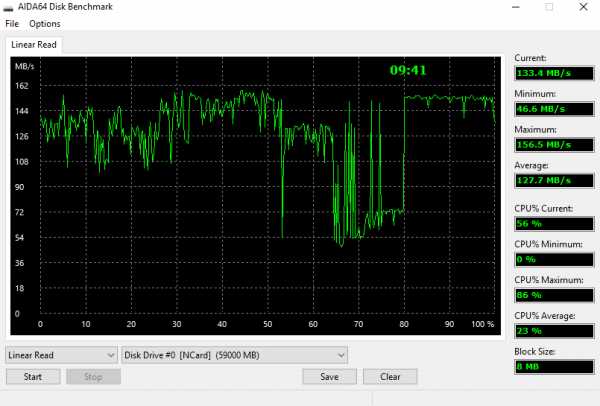Screen dimensions: 600x406
Task: Click the Current 133.4 MB/s value field
Action: [554, 73]
